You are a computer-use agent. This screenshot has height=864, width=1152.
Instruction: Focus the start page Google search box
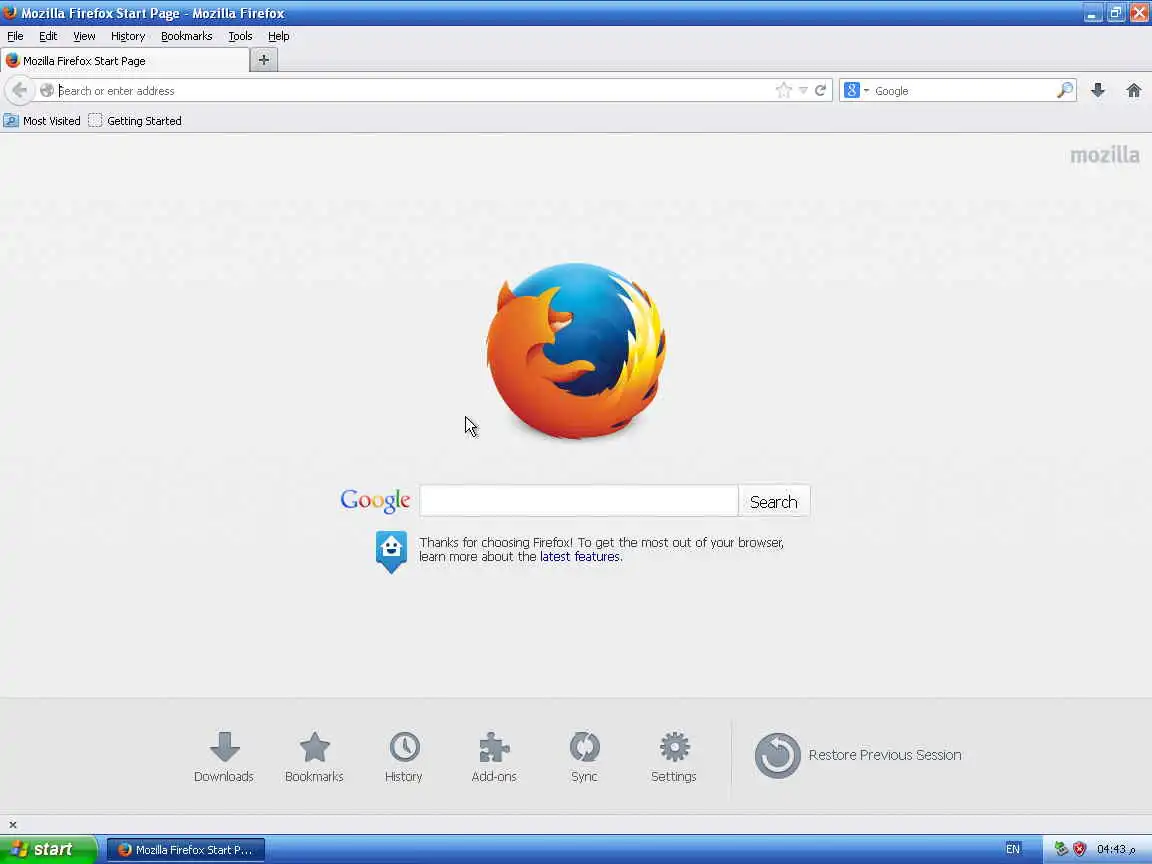point(579,501)
